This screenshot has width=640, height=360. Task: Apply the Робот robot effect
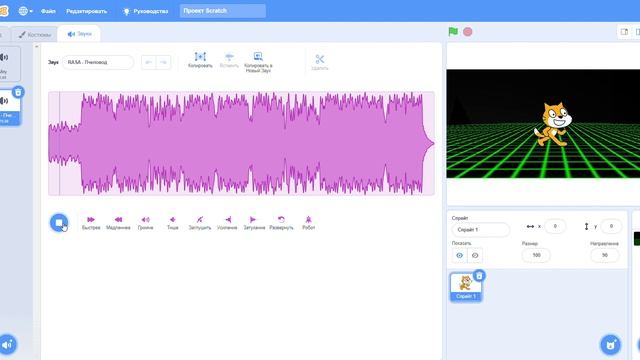(x=309, y=223)
